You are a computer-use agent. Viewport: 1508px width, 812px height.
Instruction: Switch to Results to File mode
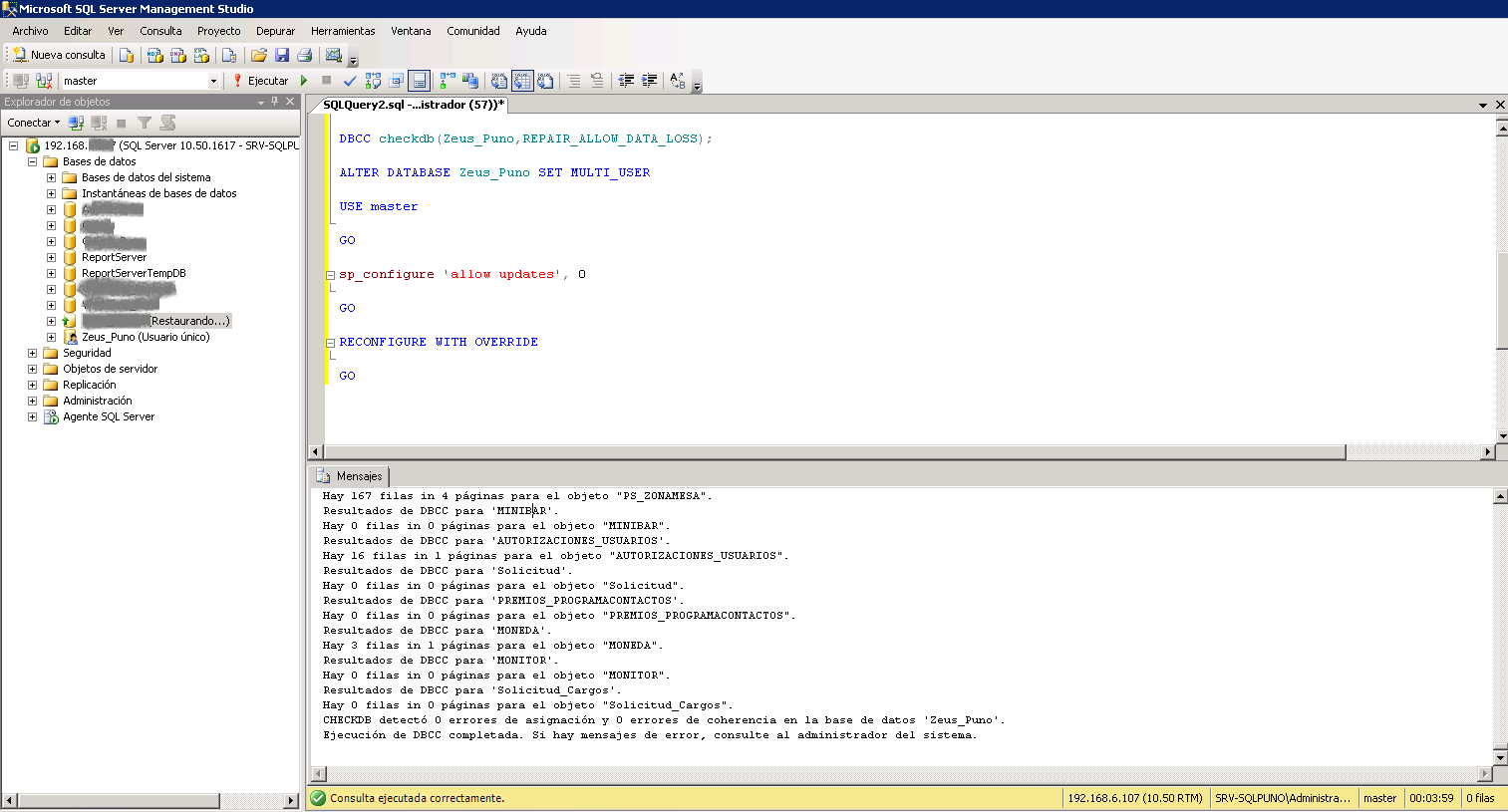point(545,81)
